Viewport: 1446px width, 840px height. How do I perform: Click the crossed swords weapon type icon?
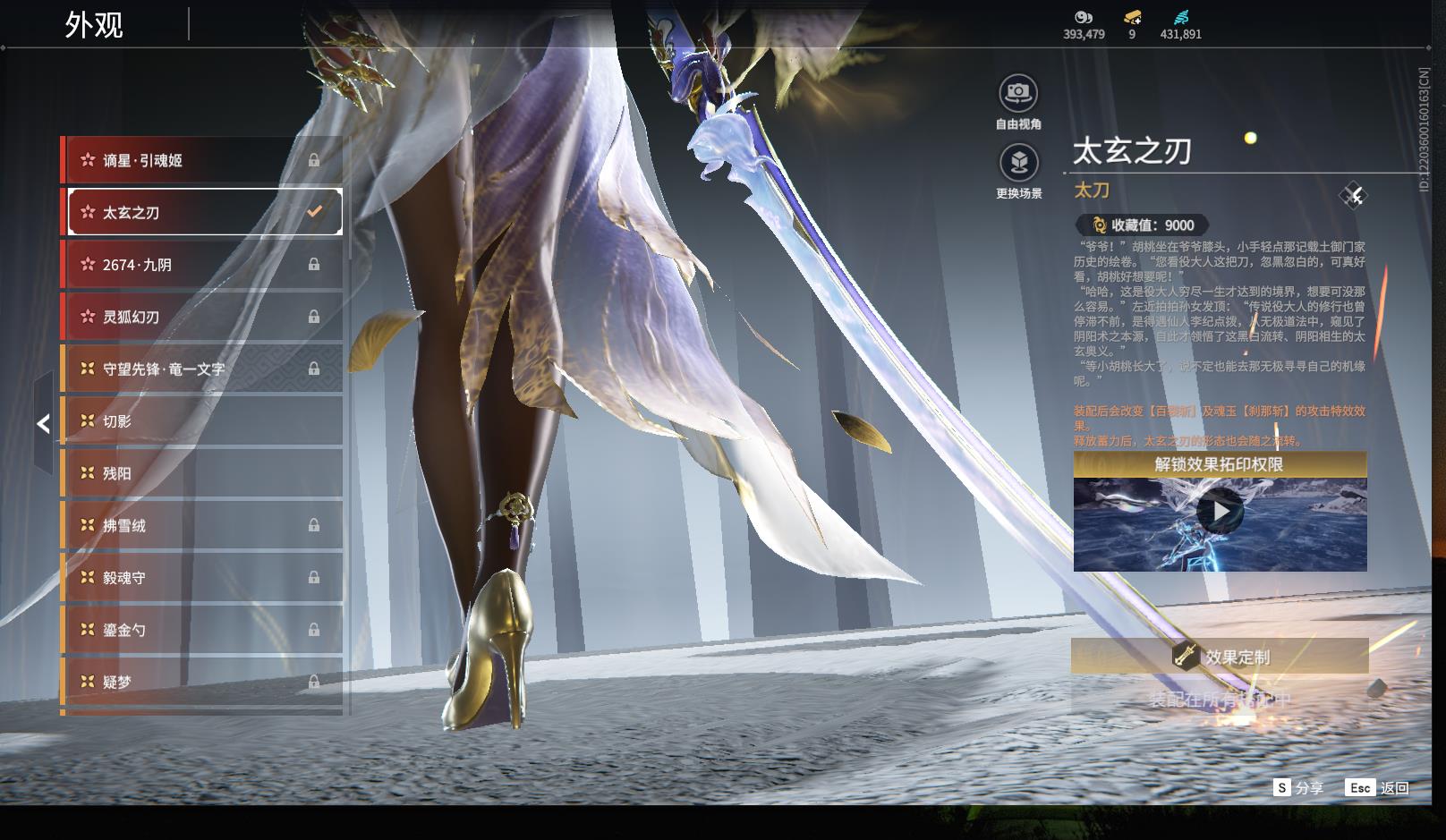click(x=1353, y=195)
